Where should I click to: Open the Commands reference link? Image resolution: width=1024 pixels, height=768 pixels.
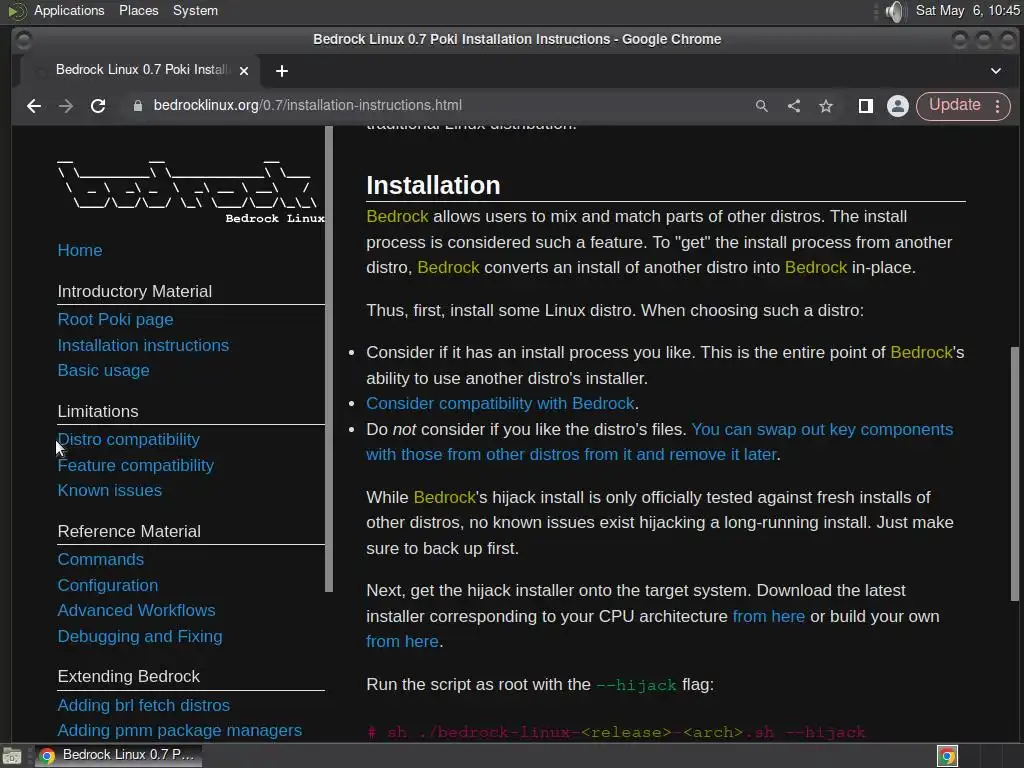point(101,560)
